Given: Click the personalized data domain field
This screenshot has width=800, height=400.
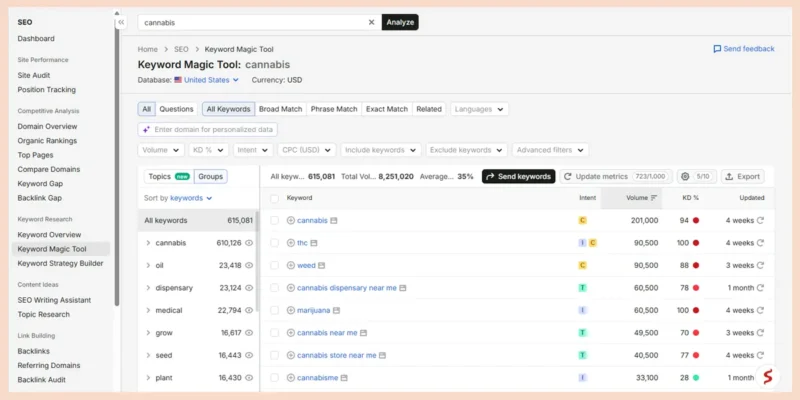Looking at the screenshot, I should point(208,130).
